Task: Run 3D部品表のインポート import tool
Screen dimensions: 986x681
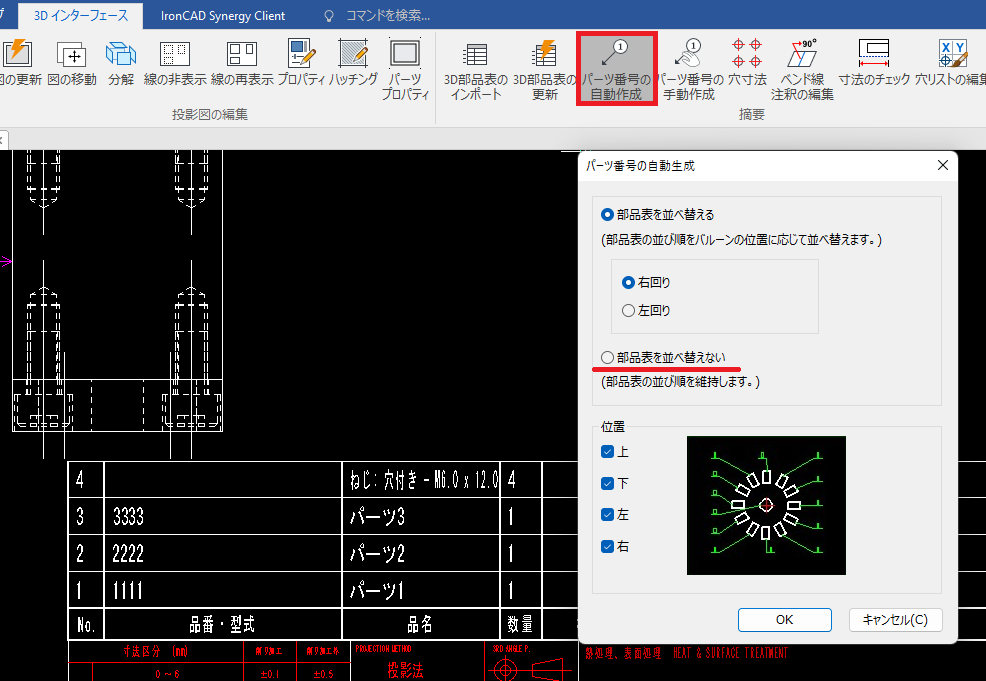Action: pyautogui.click(x=474, y=65)
